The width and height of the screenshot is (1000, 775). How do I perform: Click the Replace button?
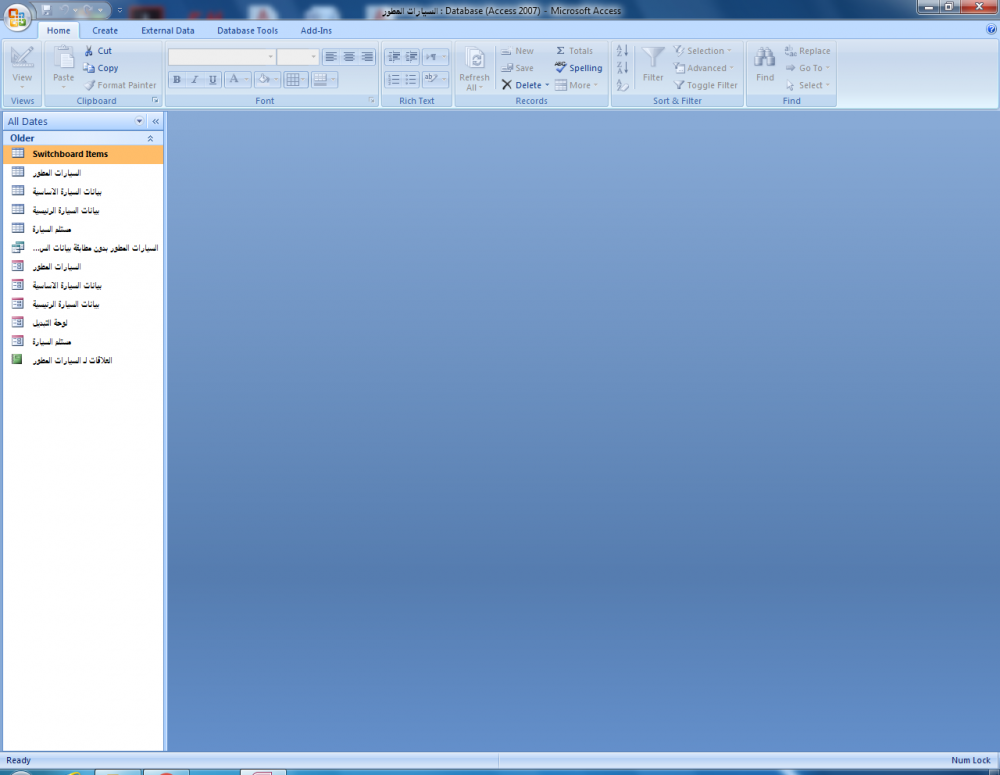click(807, 50)
